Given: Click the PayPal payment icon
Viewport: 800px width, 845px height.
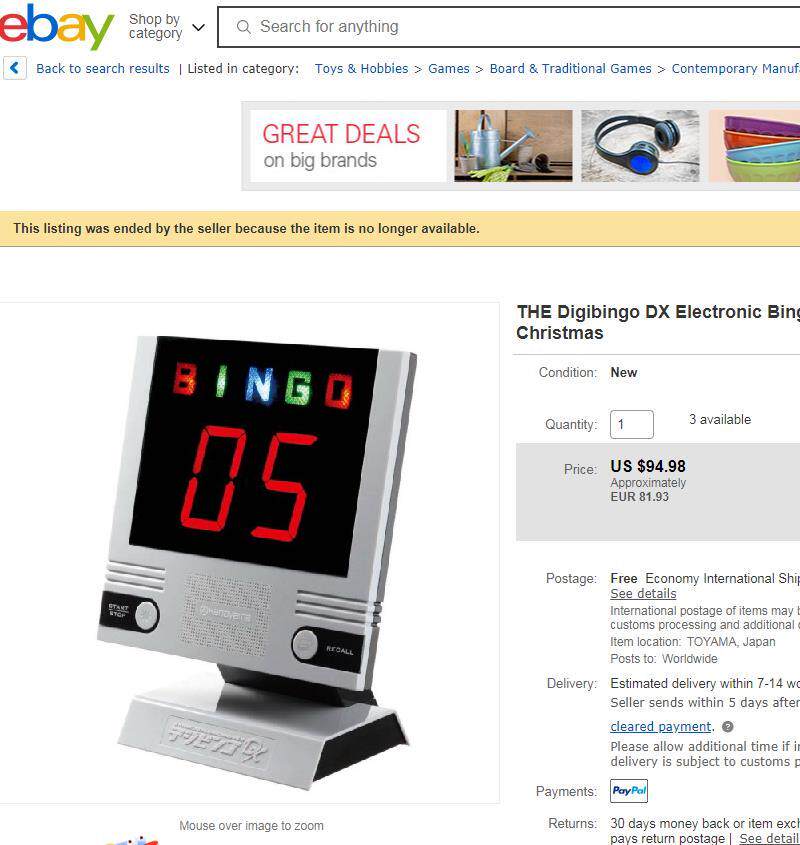Looking at the screenshot, I should click(x=629, y=791).
